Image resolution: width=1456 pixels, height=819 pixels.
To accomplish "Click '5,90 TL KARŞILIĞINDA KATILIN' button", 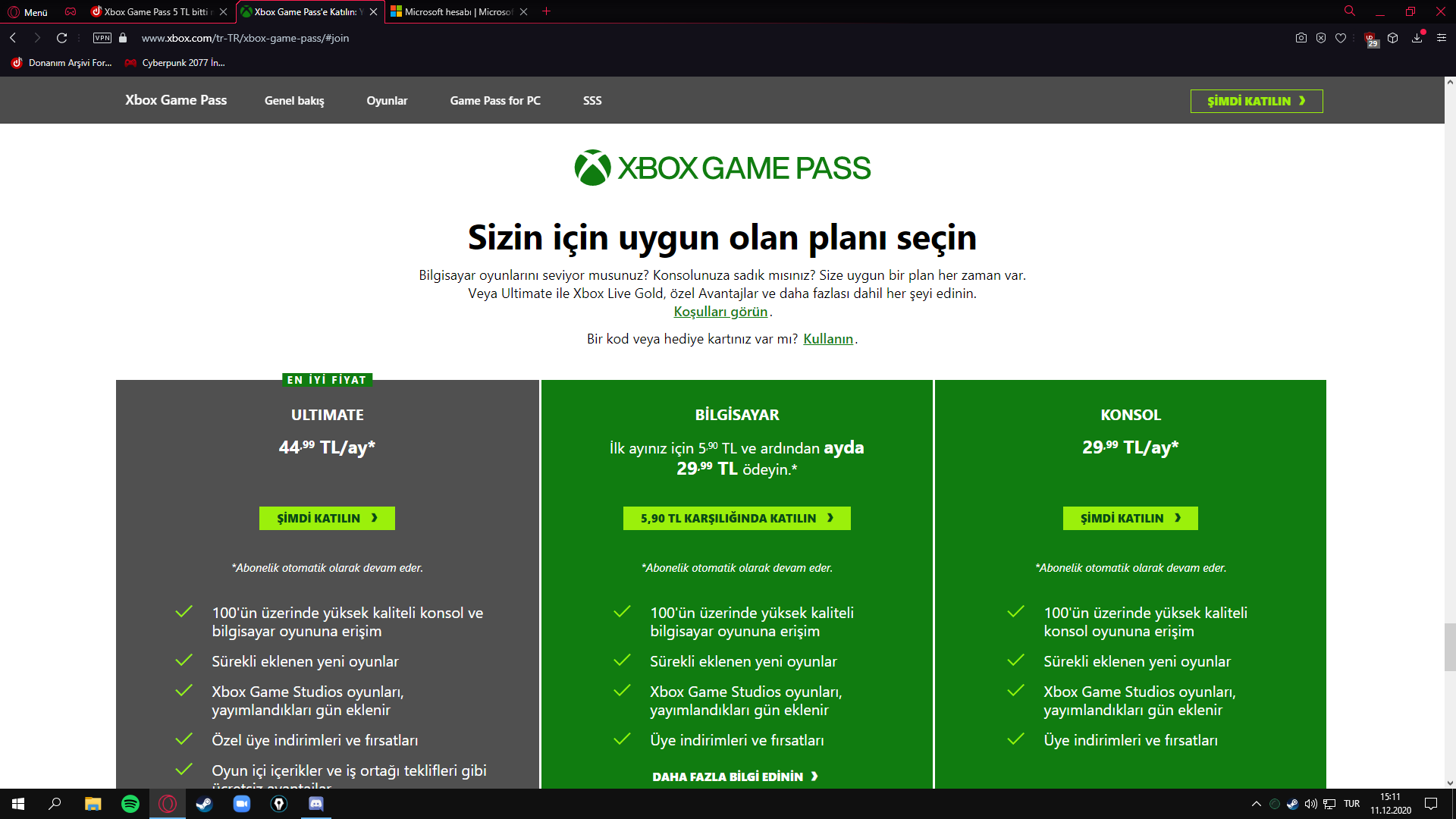I will [x=737, y=518].
